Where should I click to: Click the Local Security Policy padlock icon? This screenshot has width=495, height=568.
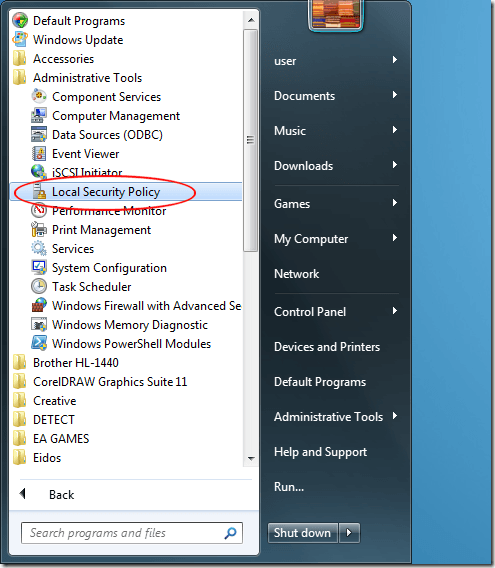coord(39,191)
